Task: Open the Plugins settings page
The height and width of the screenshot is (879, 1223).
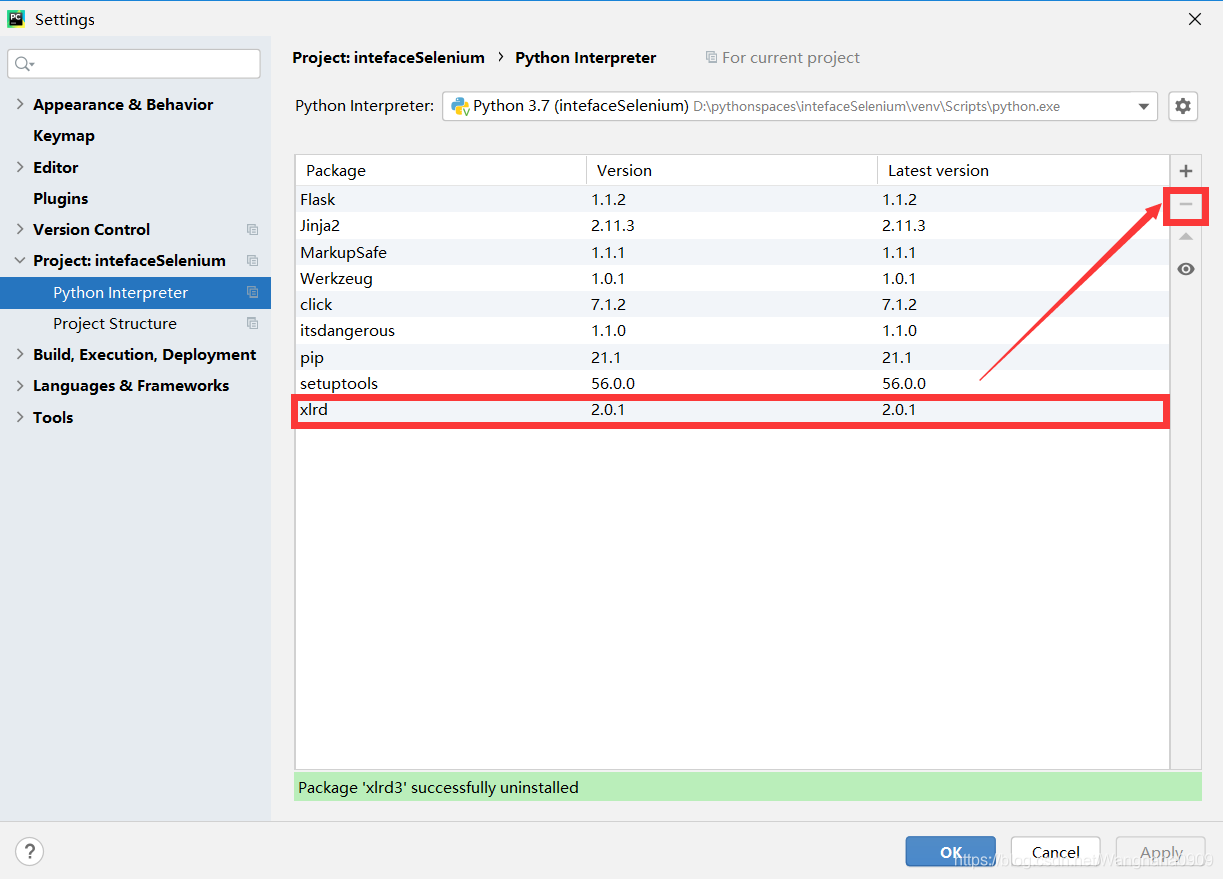Action: click(58, 198)
